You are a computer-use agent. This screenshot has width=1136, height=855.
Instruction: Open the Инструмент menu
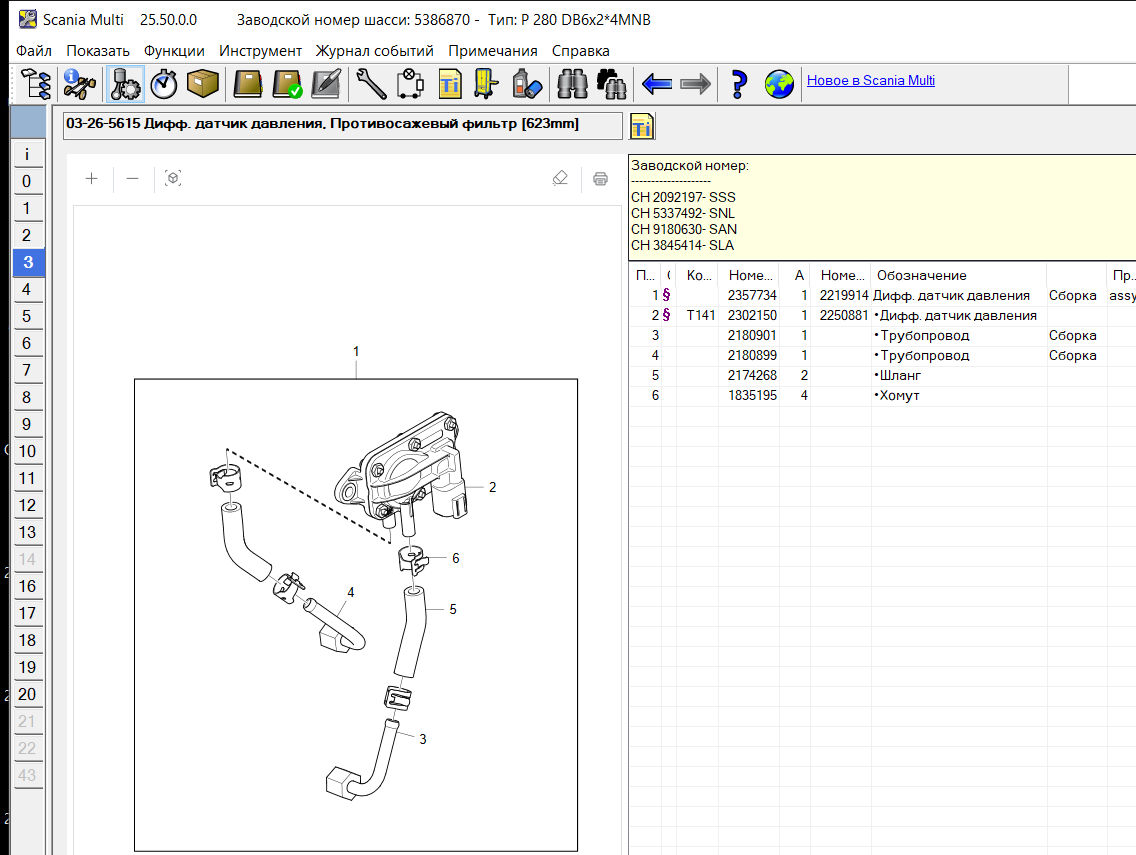260,51
